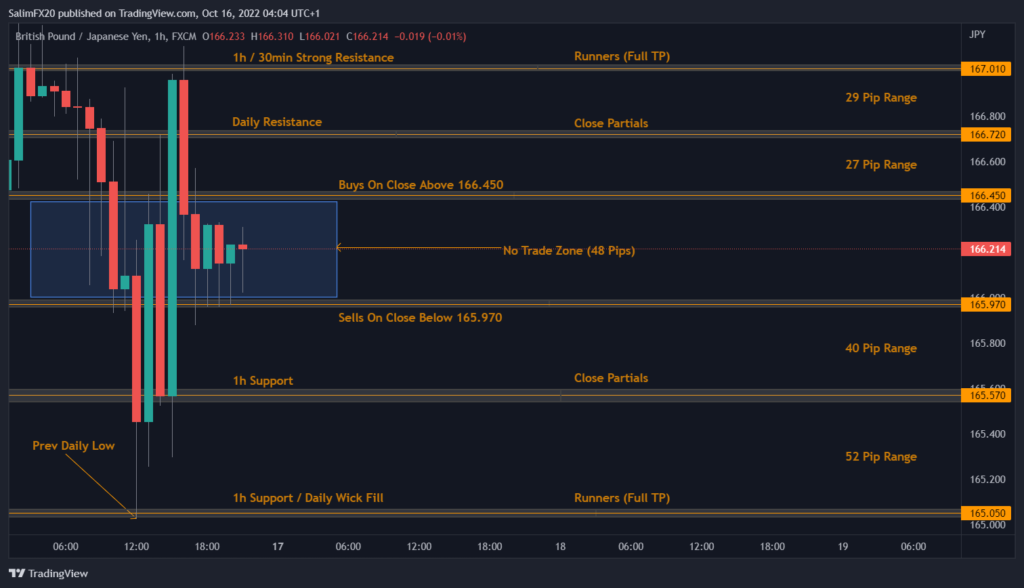Click the Daily Resistance label
Viewport: 1024px width, 588px height.
pos(277,122)
